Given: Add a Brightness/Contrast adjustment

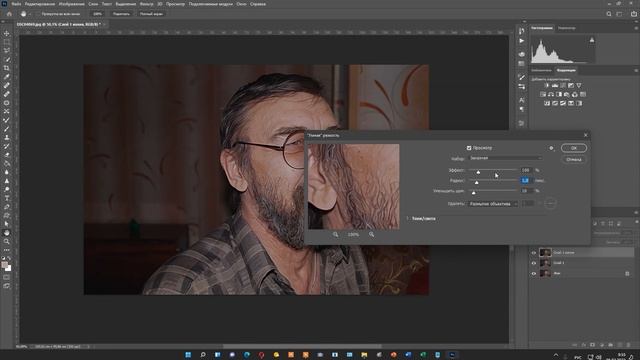Looking at the screenshot, I should pos(547,85).
